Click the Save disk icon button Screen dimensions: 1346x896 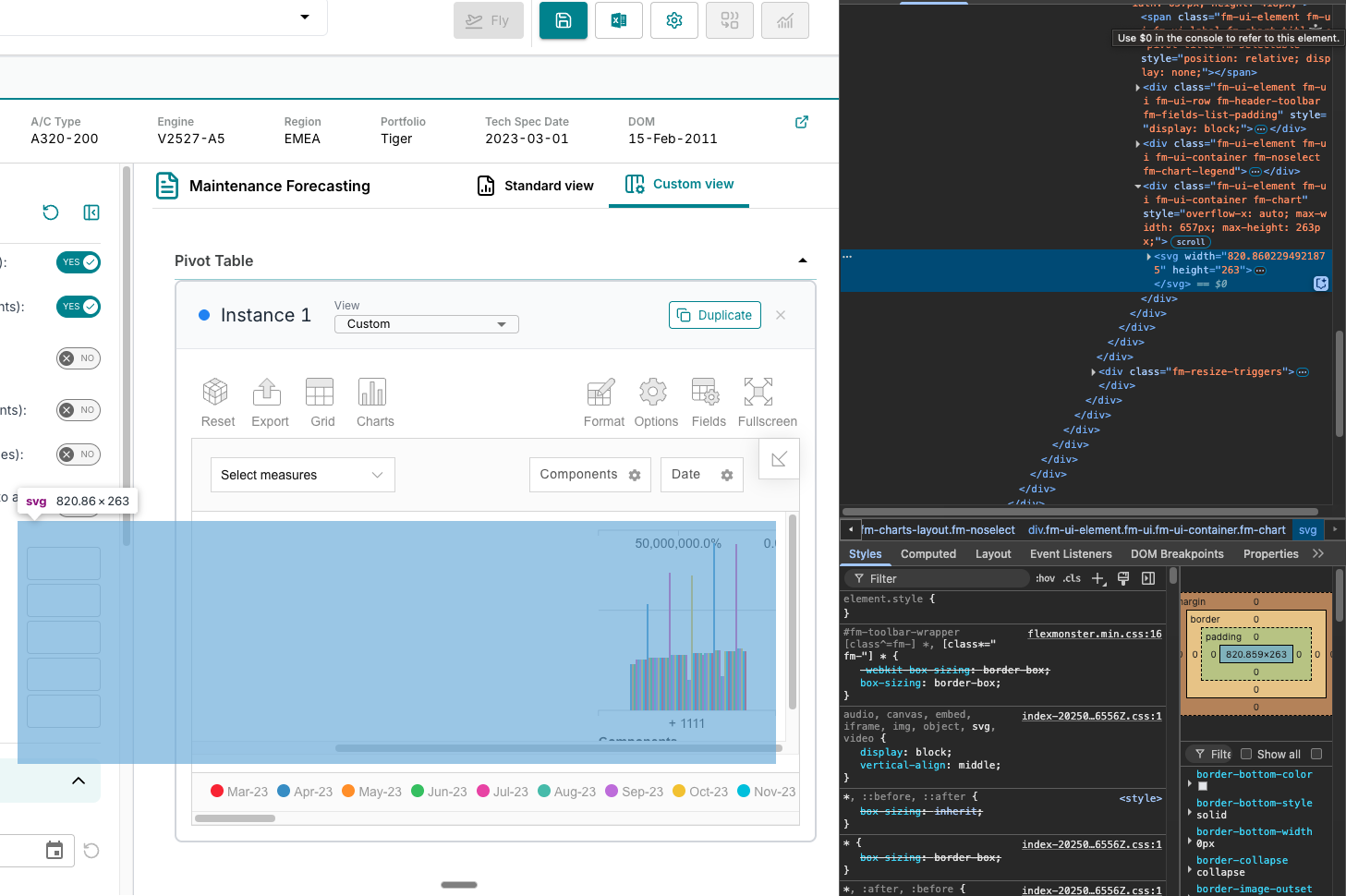coord(564,20)
